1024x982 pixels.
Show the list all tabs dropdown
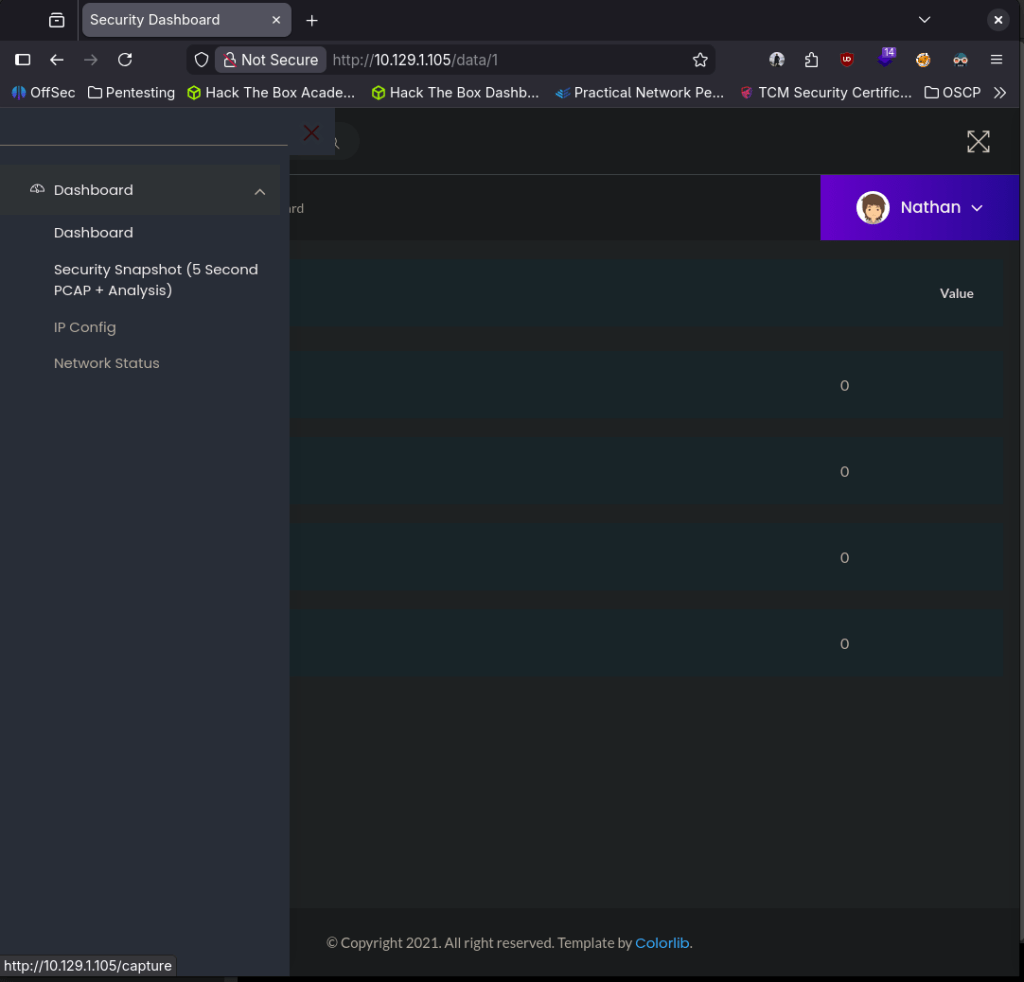924,20
